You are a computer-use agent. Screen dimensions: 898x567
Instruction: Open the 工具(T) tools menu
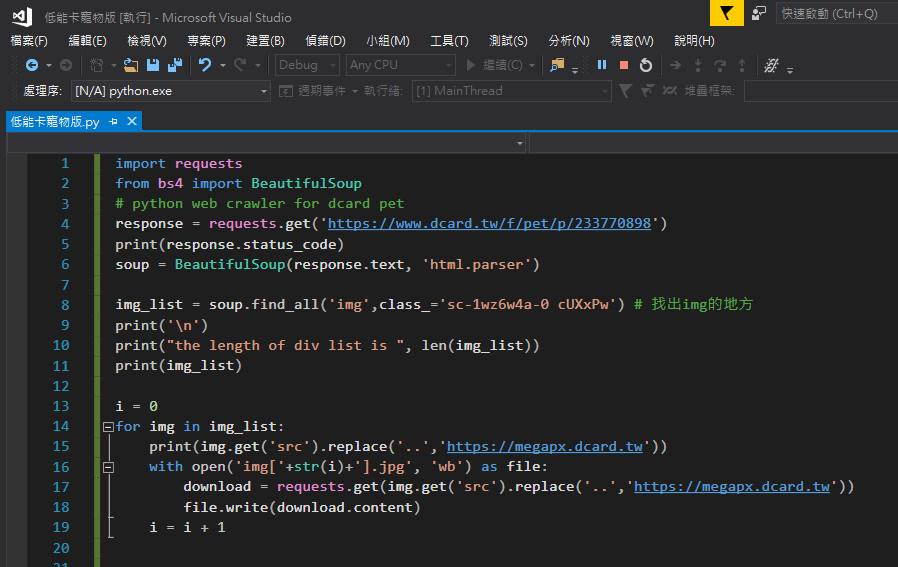point(449,41)
